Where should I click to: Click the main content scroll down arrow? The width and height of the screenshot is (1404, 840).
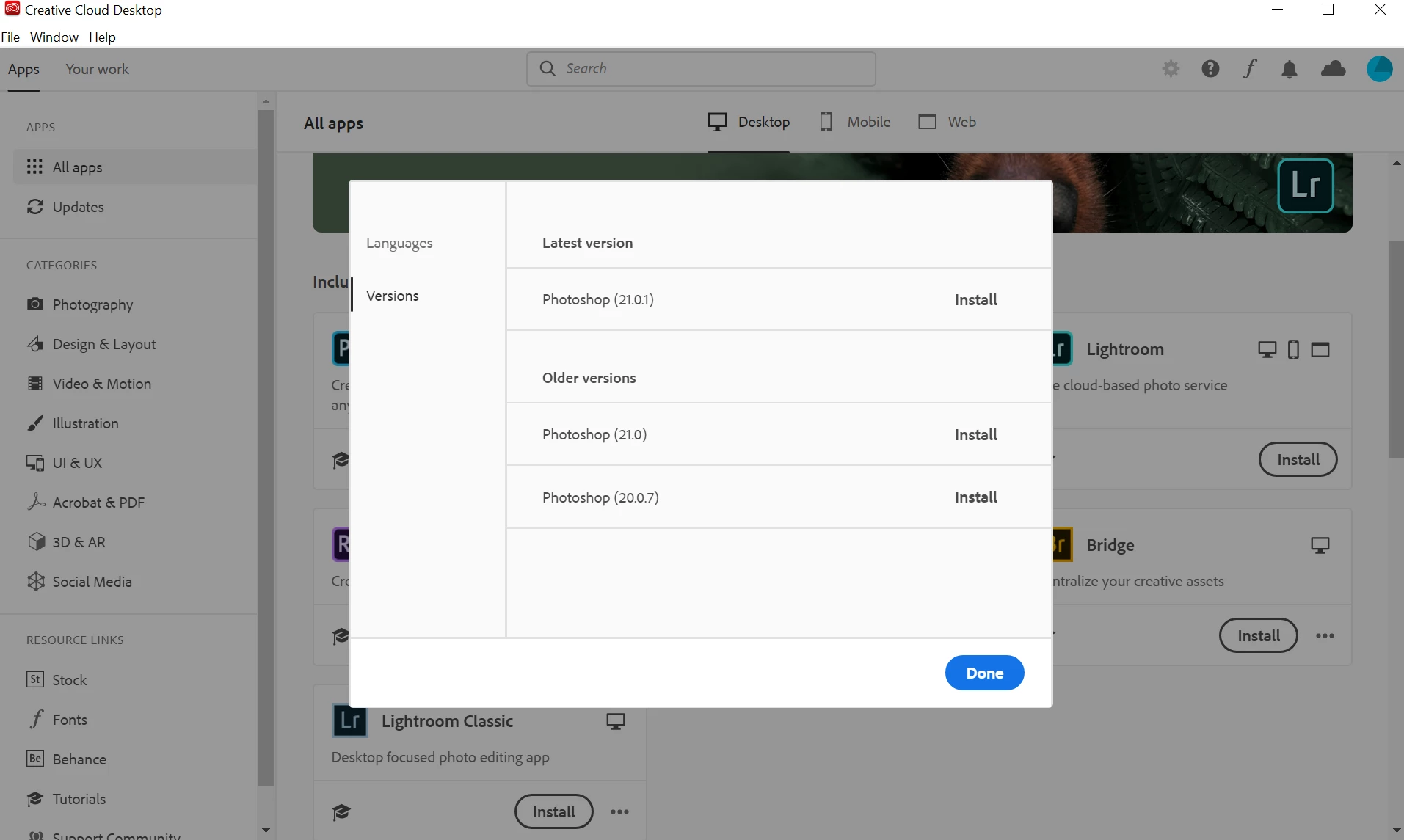tap(1396, 830)
